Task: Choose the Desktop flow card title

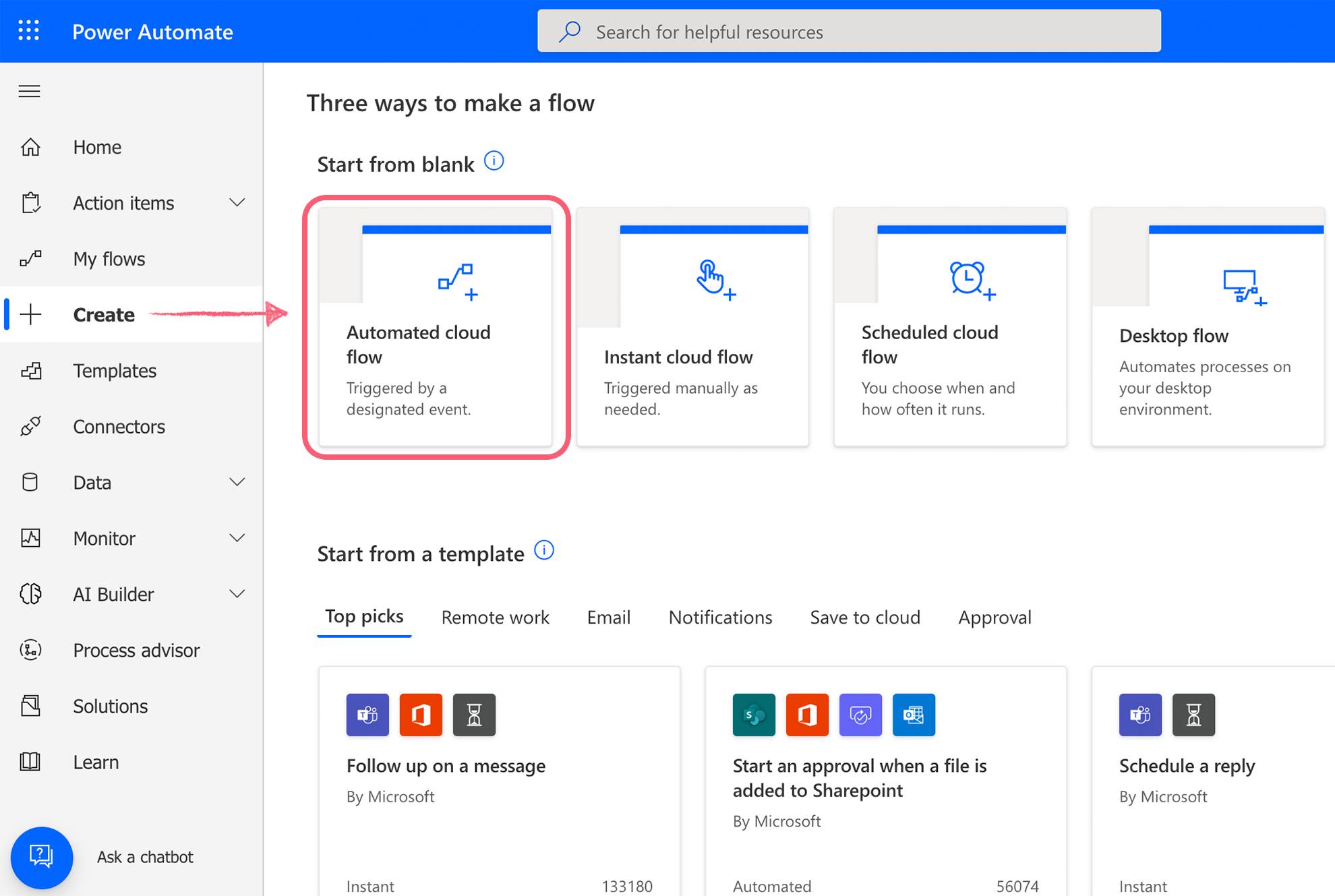Action: pyautogui.click(x=1174, y=335)
